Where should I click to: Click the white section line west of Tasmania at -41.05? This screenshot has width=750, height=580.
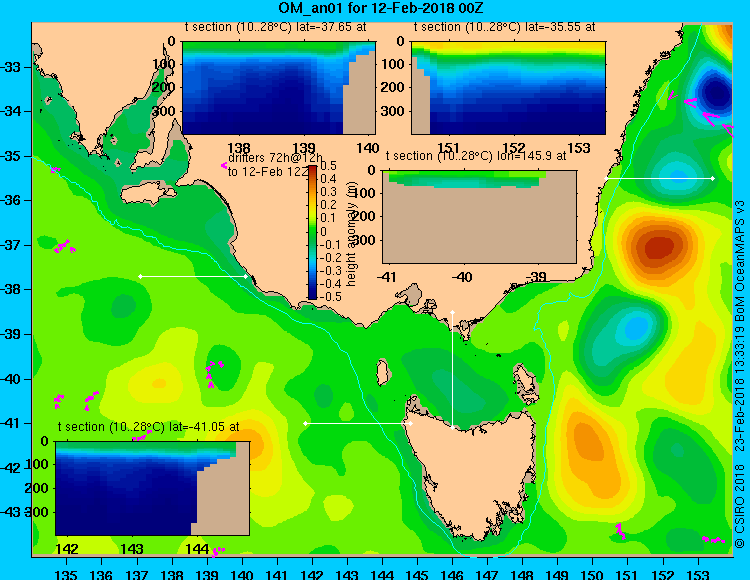358,423
